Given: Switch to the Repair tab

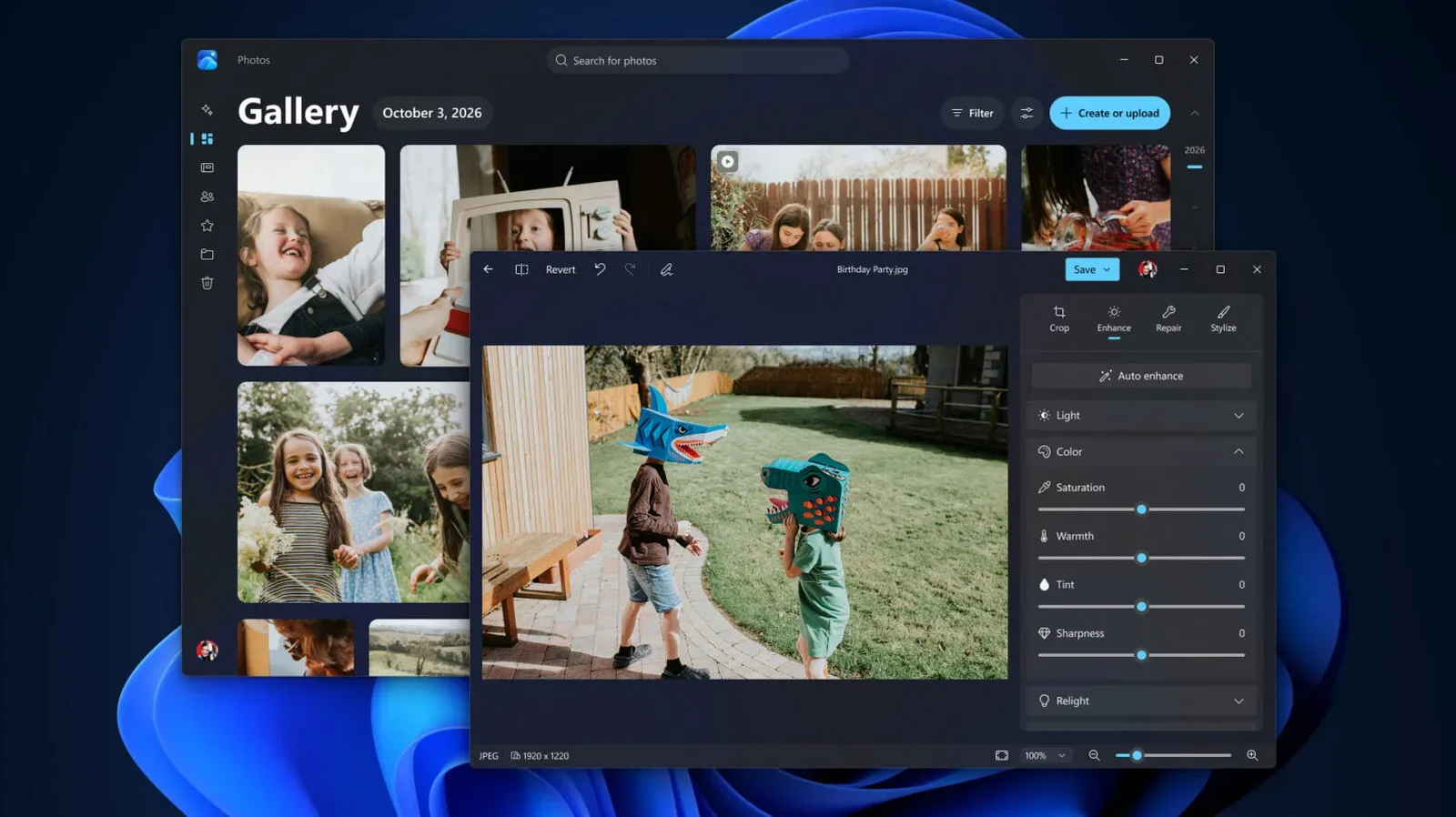Looking at the screenshot, I should click(x=1168, y=318).
